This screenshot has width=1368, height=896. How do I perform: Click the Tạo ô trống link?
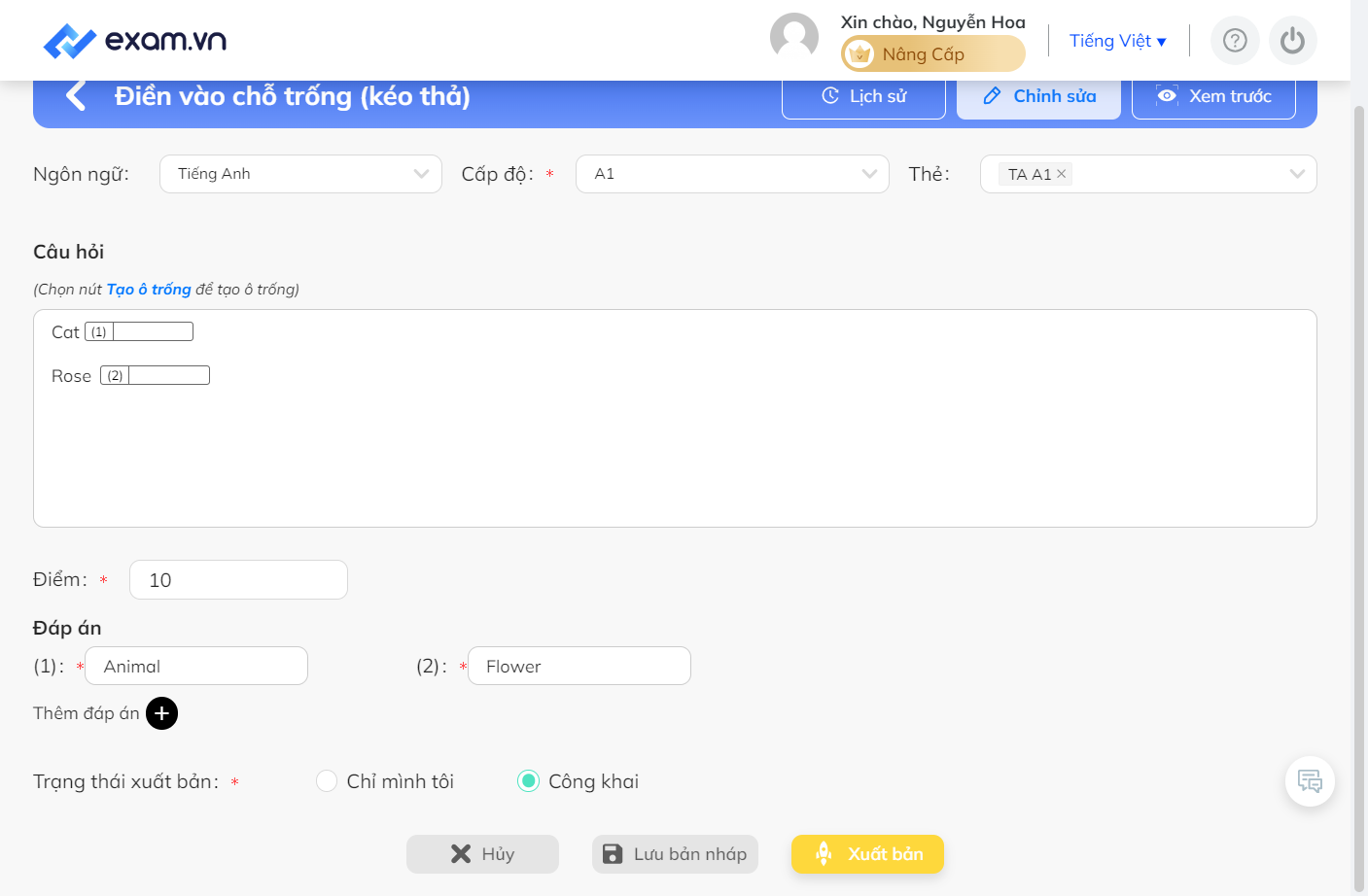point(149,290)
